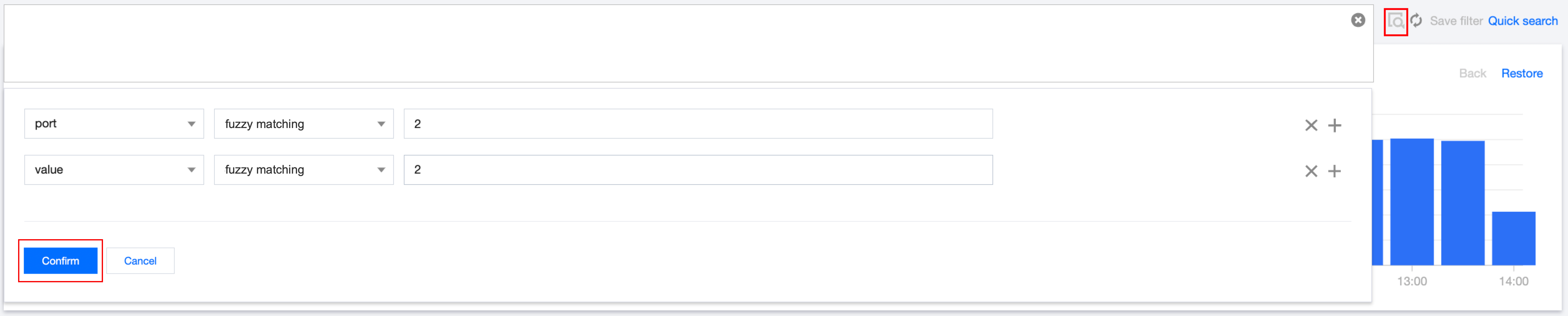Screen dimensions: 1568x316
Task: Add a filter row after the port row
Action: tap(1335, 126)
